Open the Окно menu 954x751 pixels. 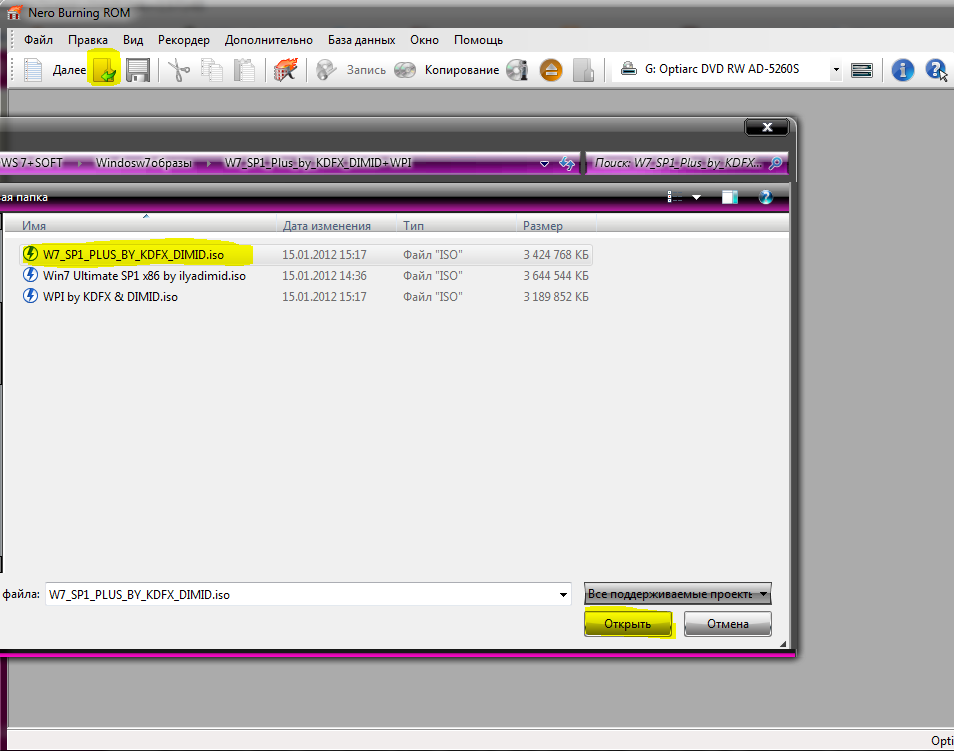coord(424,40)
